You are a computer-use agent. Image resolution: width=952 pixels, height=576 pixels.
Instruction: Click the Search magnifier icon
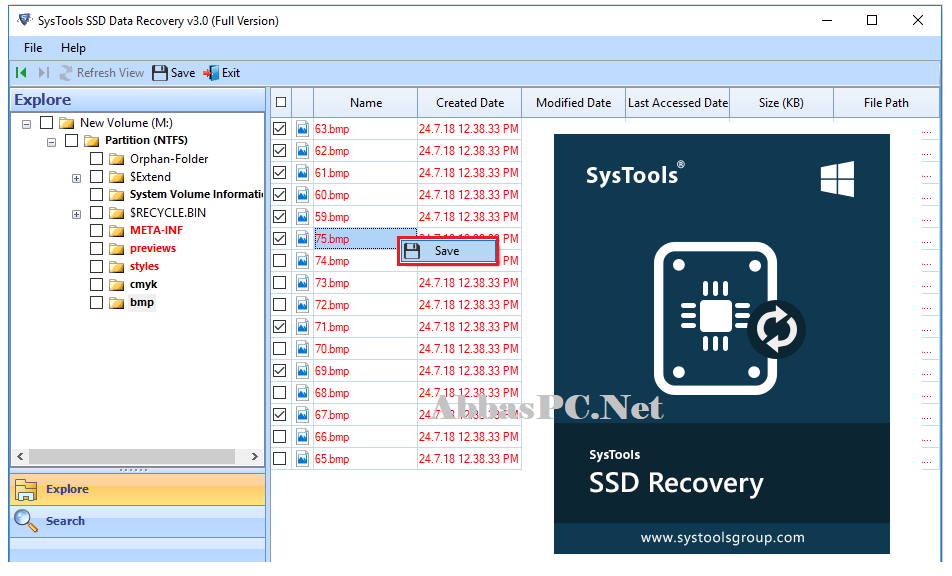(x=26, y=521)
